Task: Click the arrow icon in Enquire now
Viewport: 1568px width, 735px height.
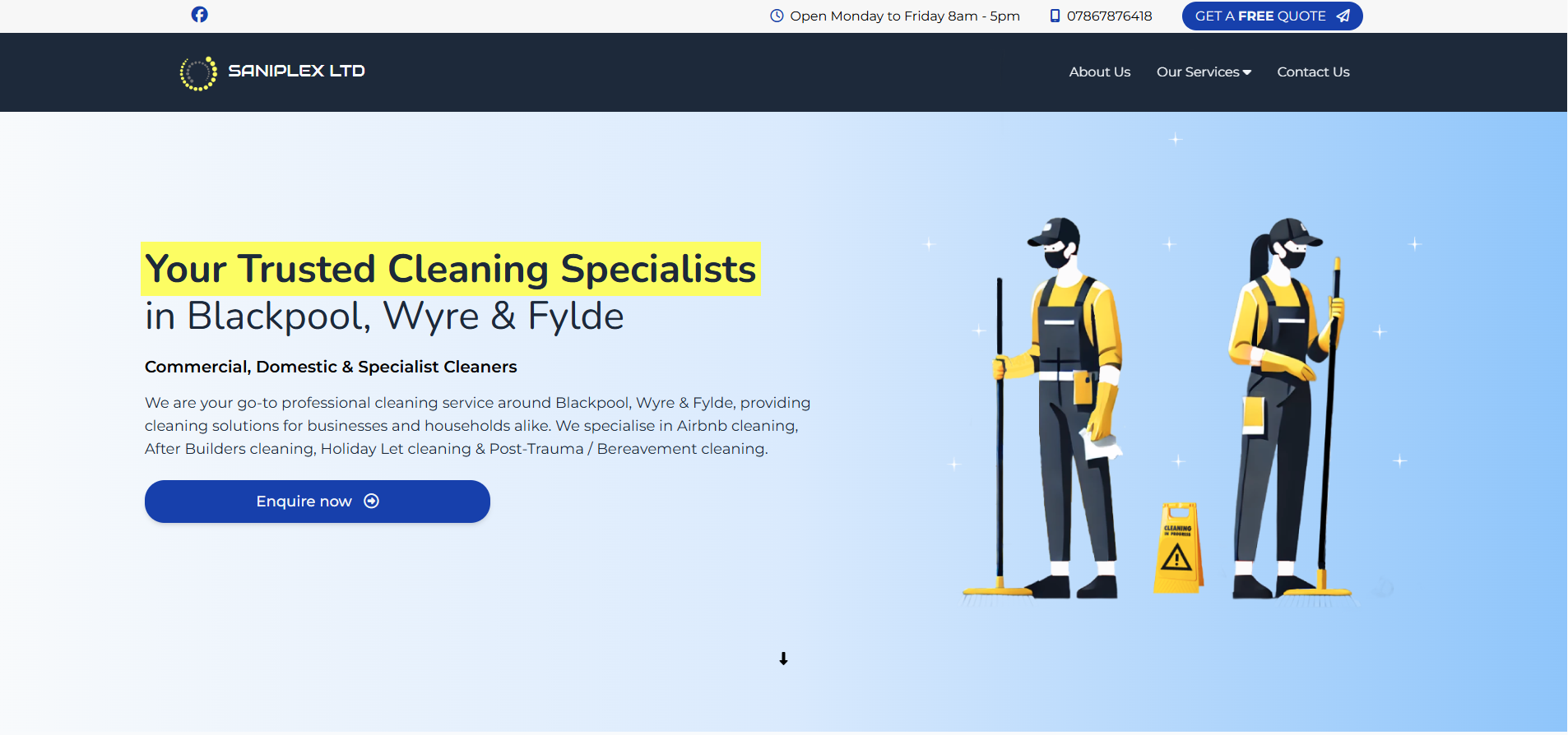Action: (372, 502)
